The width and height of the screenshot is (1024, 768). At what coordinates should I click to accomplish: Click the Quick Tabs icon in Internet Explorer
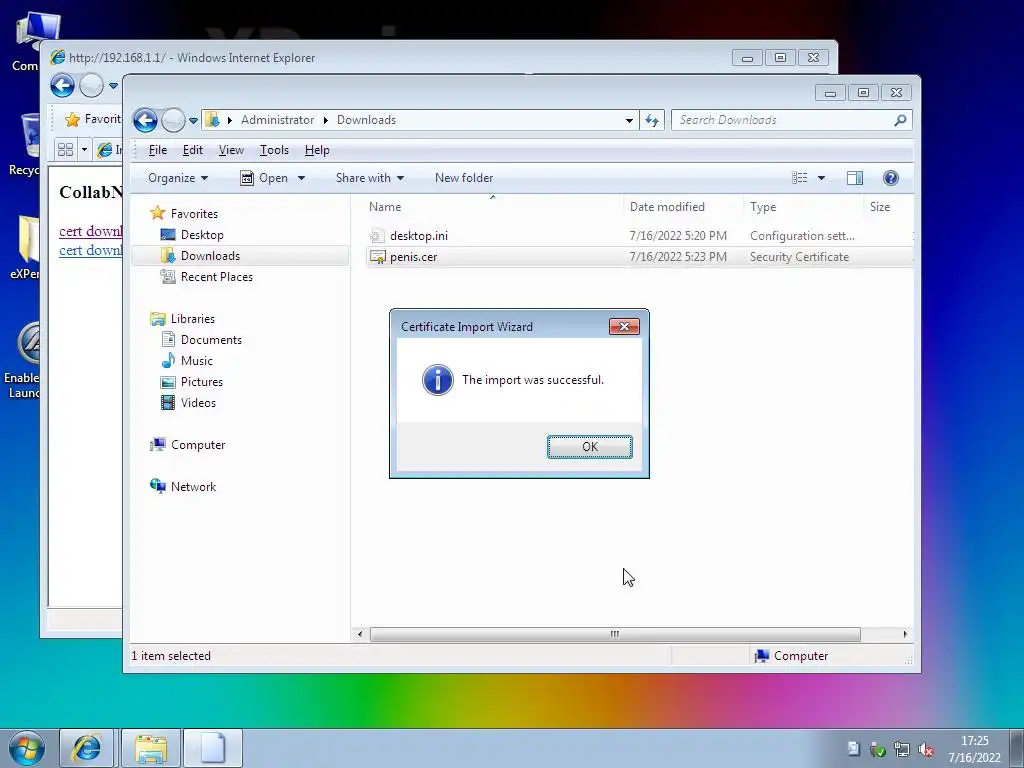65,150
